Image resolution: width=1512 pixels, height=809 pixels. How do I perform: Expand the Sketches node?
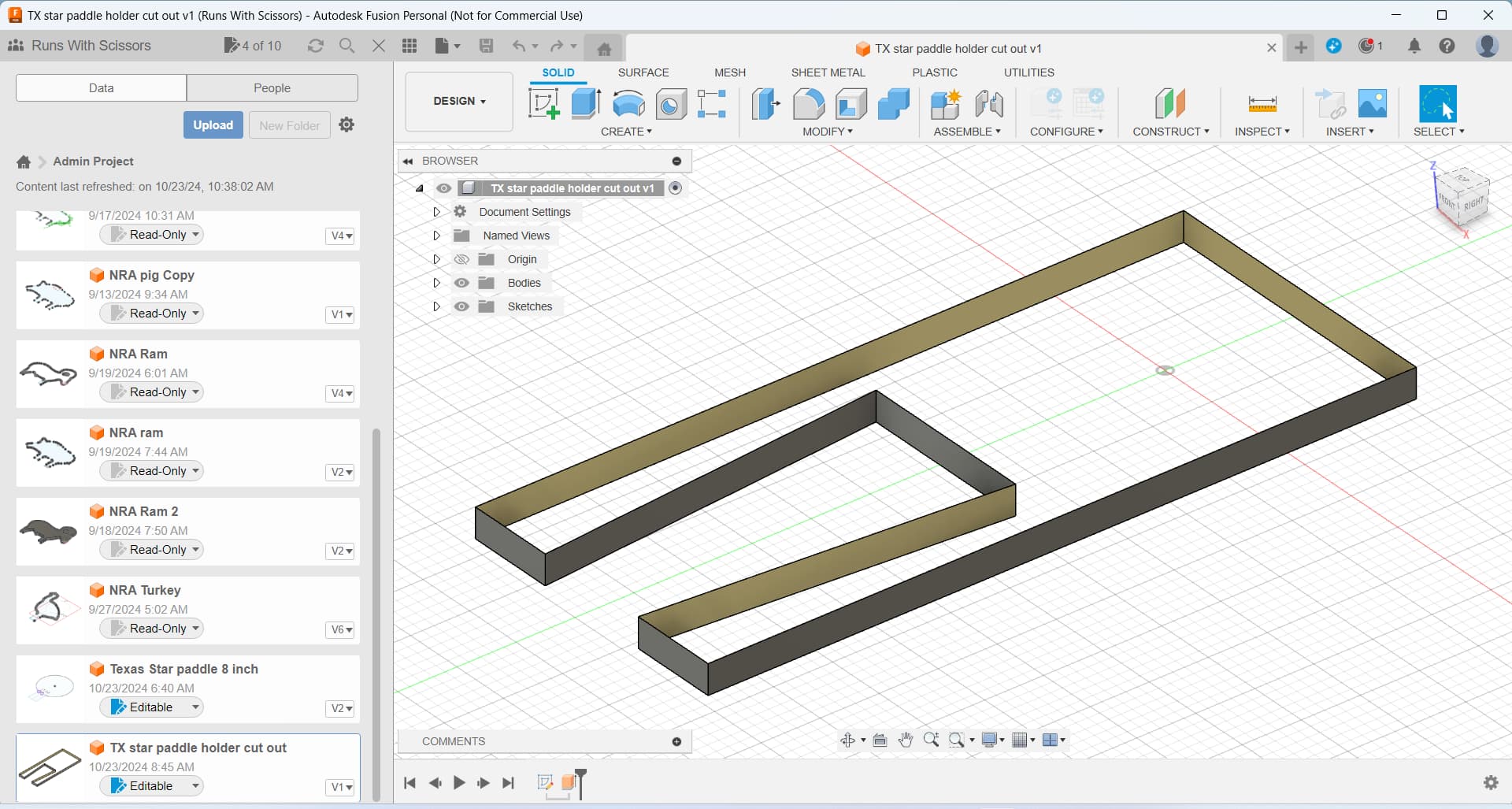point(436,306)
